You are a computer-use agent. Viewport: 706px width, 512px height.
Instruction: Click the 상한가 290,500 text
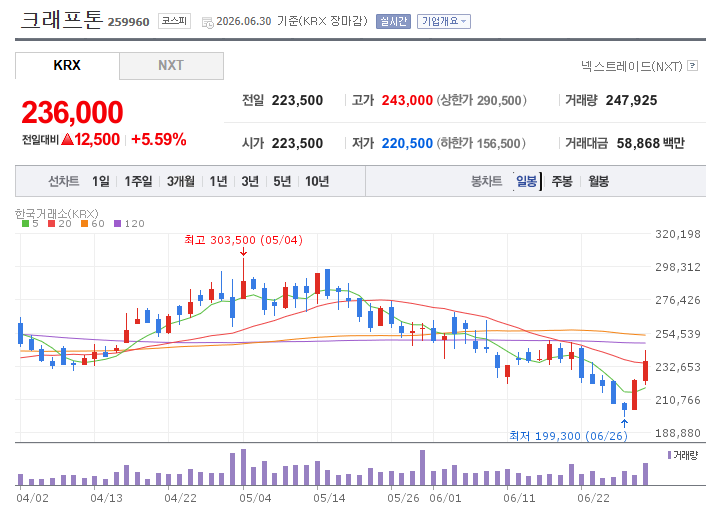(481, 100)
